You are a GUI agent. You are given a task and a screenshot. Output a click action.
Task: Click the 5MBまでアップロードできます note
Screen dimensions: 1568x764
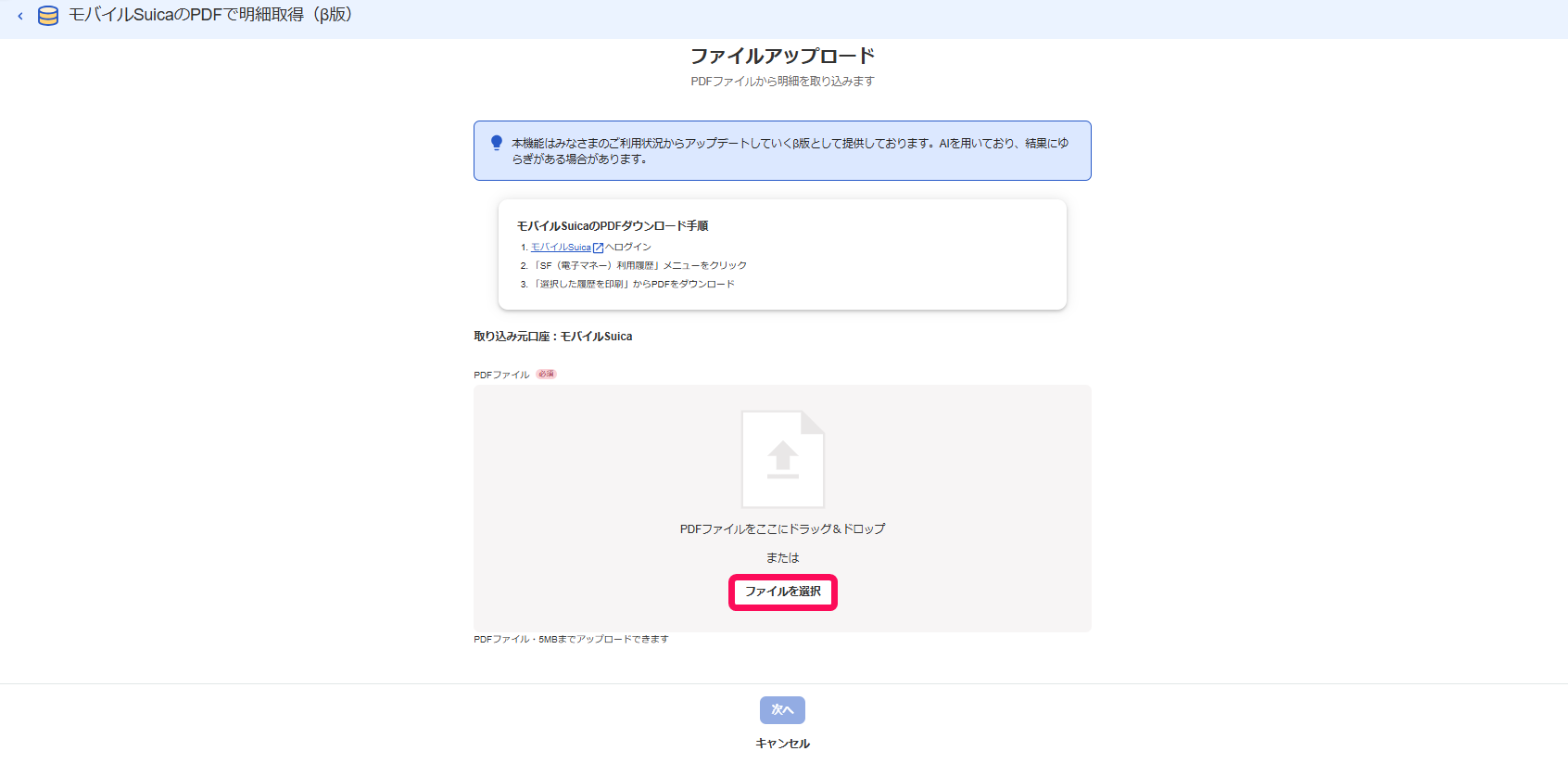(x=571, y=640)
